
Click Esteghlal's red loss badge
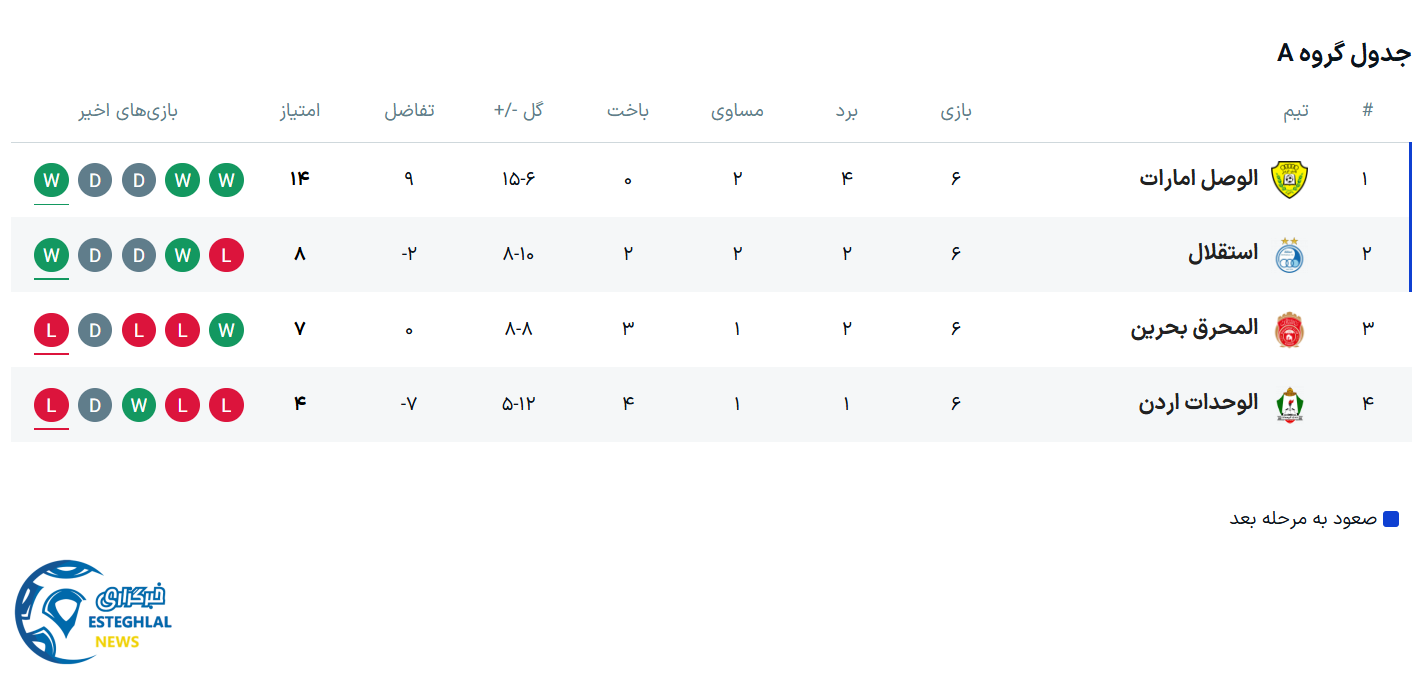click(x=226, y=256)
